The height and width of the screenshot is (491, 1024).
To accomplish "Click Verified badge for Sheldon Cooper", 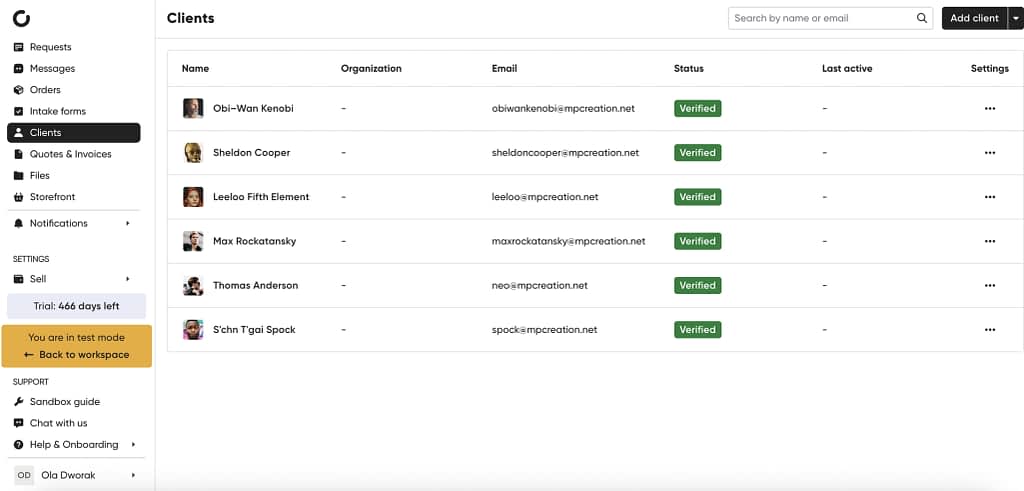I will point(697,153).
